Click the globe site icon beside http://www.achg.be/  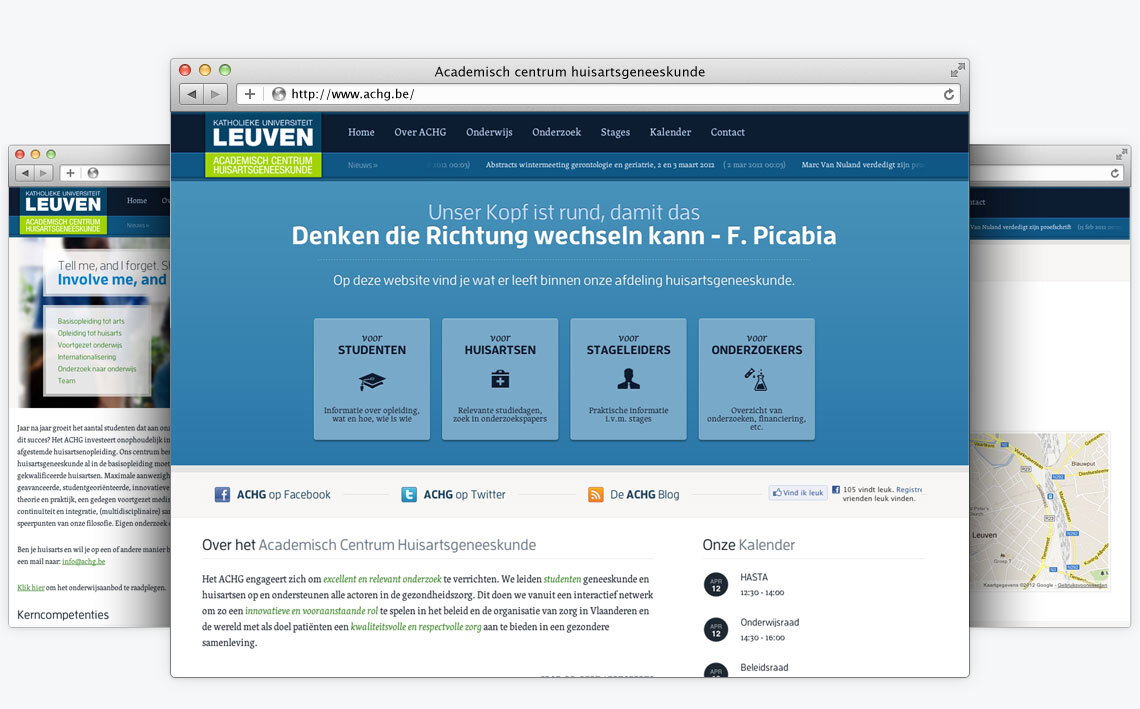point(278,94)
